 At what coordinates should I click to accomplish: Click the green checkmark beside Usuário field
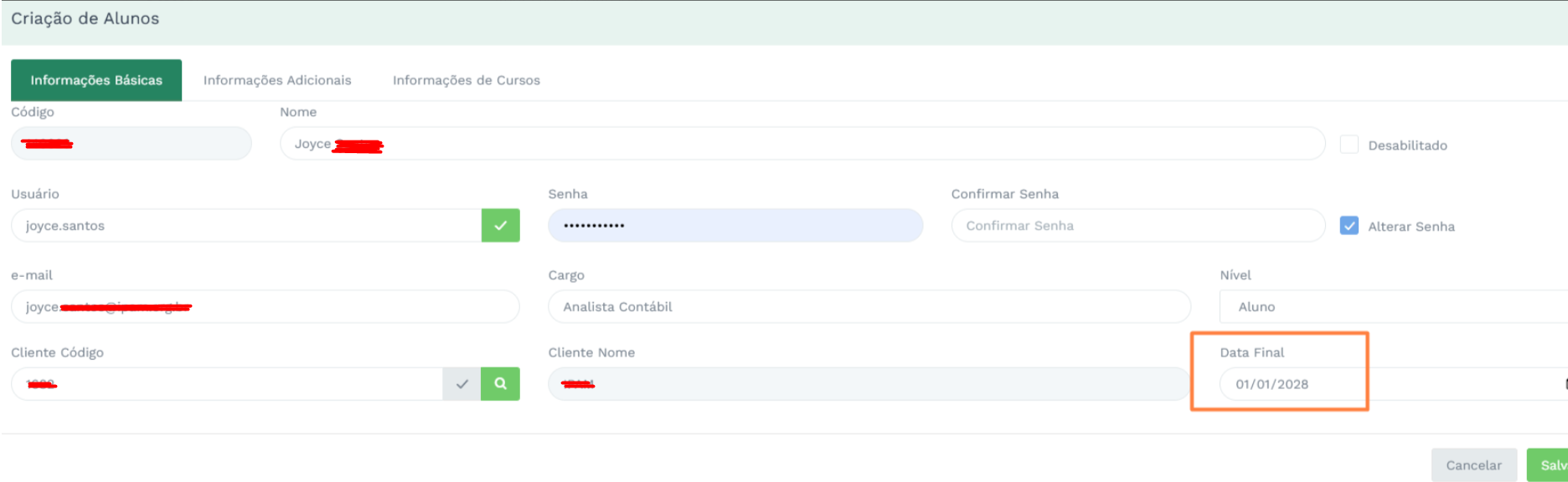[500, 225]
